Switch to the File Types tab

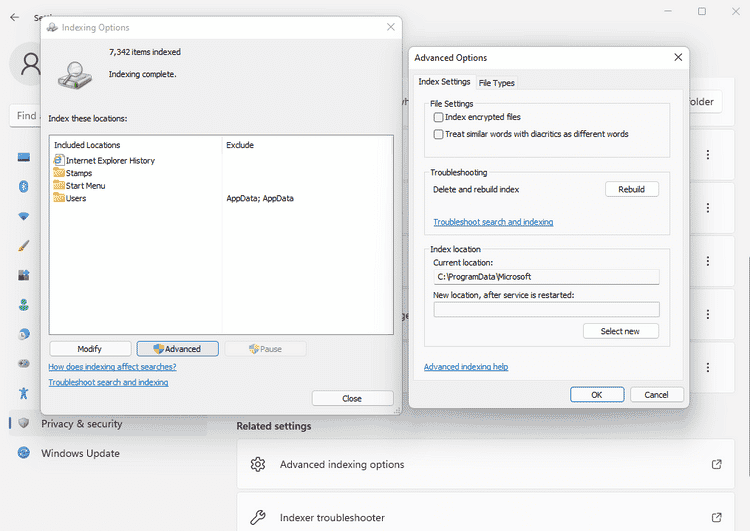tap(496, 83)
